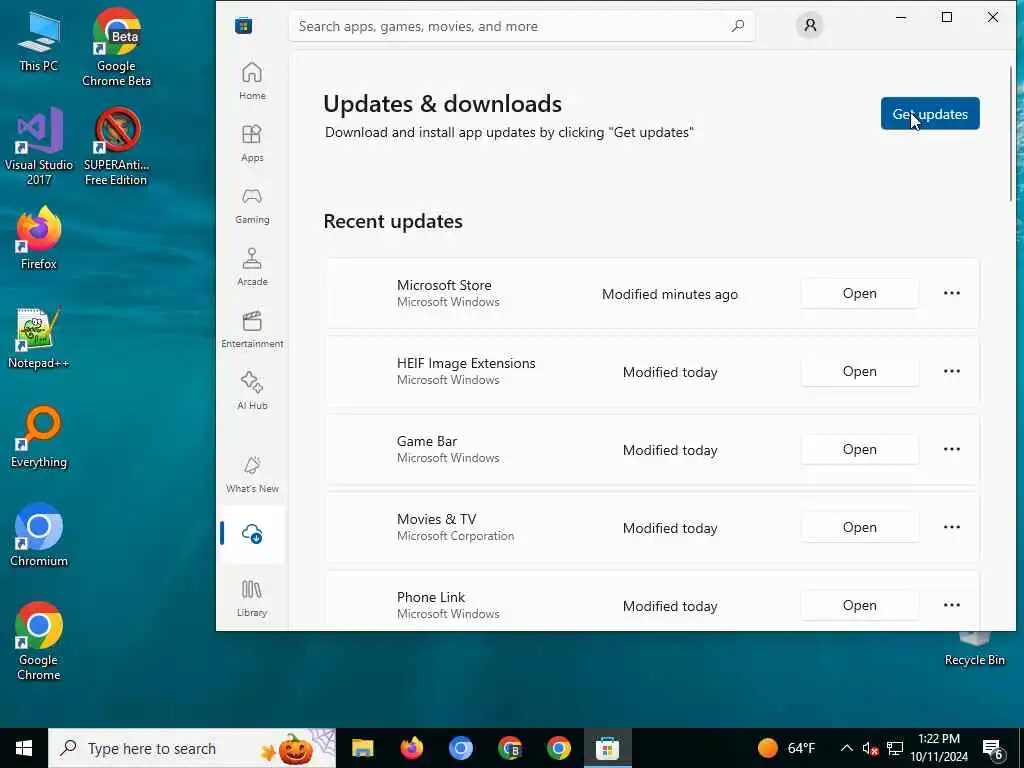Open the user profile account icon
The height and width of the screenshot is (768, 1024).
pos(810,25)
